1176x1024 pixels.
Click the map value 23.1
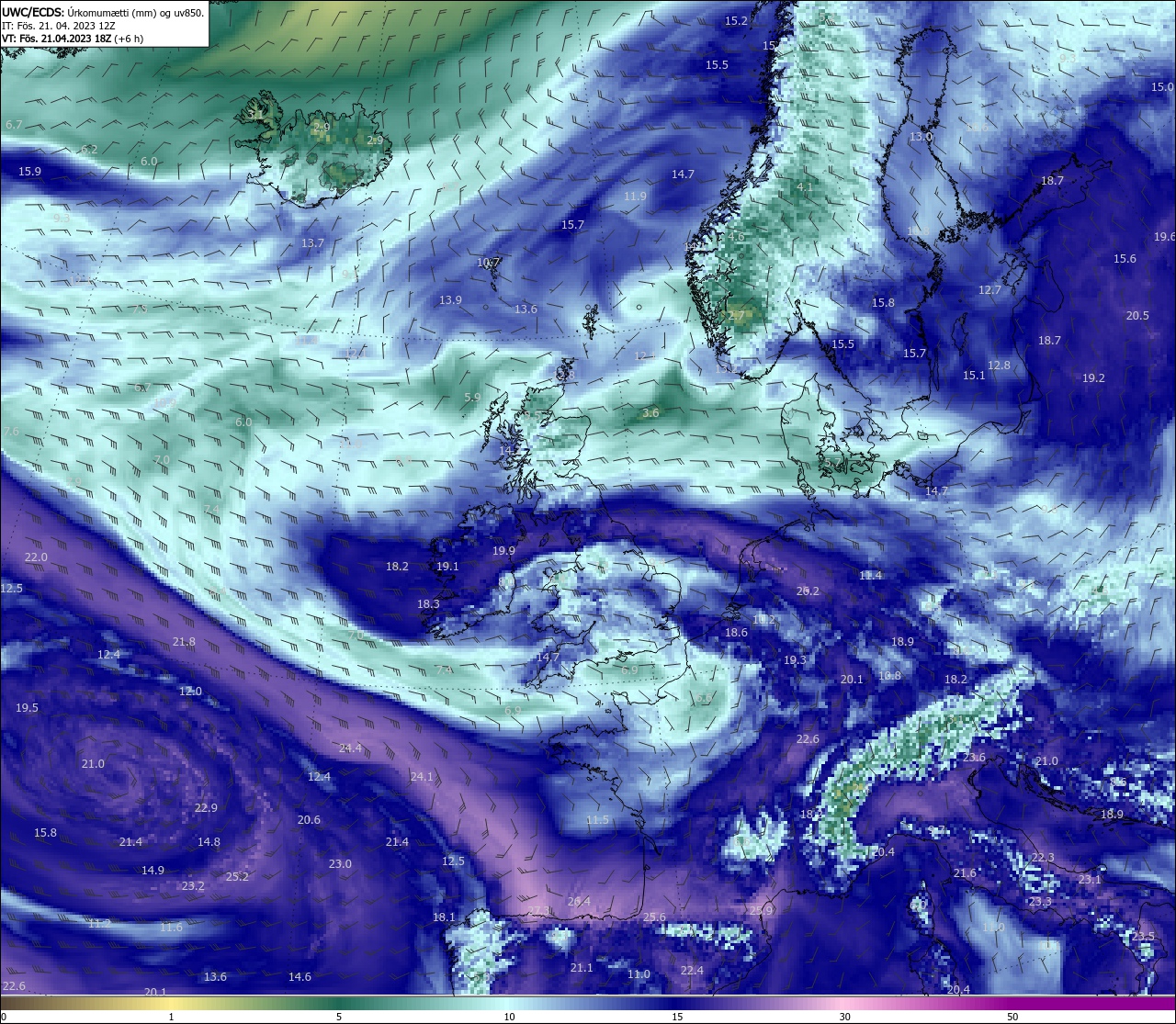[x=1090, y=879]
